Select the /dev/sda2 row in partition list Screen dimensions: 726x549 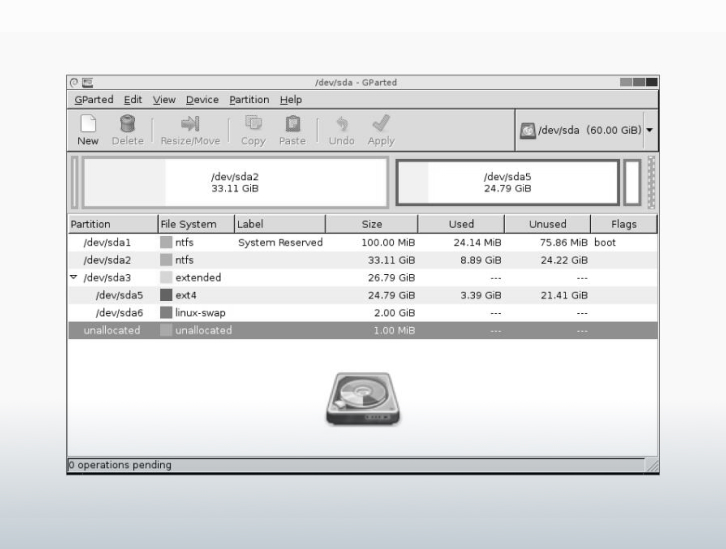point(363,260)
